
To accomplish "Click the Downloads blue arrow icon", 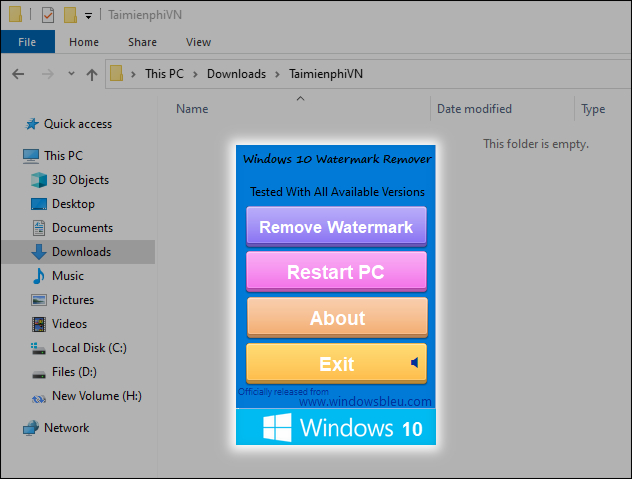I will pyautogui.click(x=39, y=252).
